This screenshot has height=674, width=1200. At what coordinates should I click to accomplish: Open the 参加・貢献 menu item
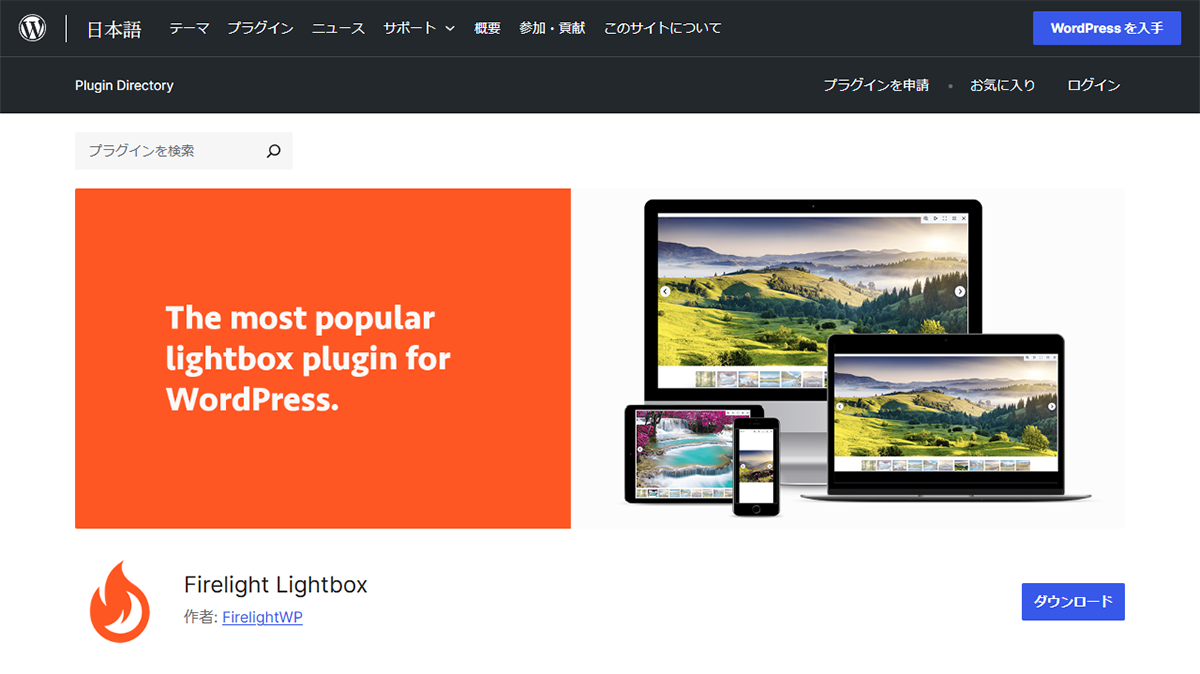pyautogui.click(x=552, y=28)
